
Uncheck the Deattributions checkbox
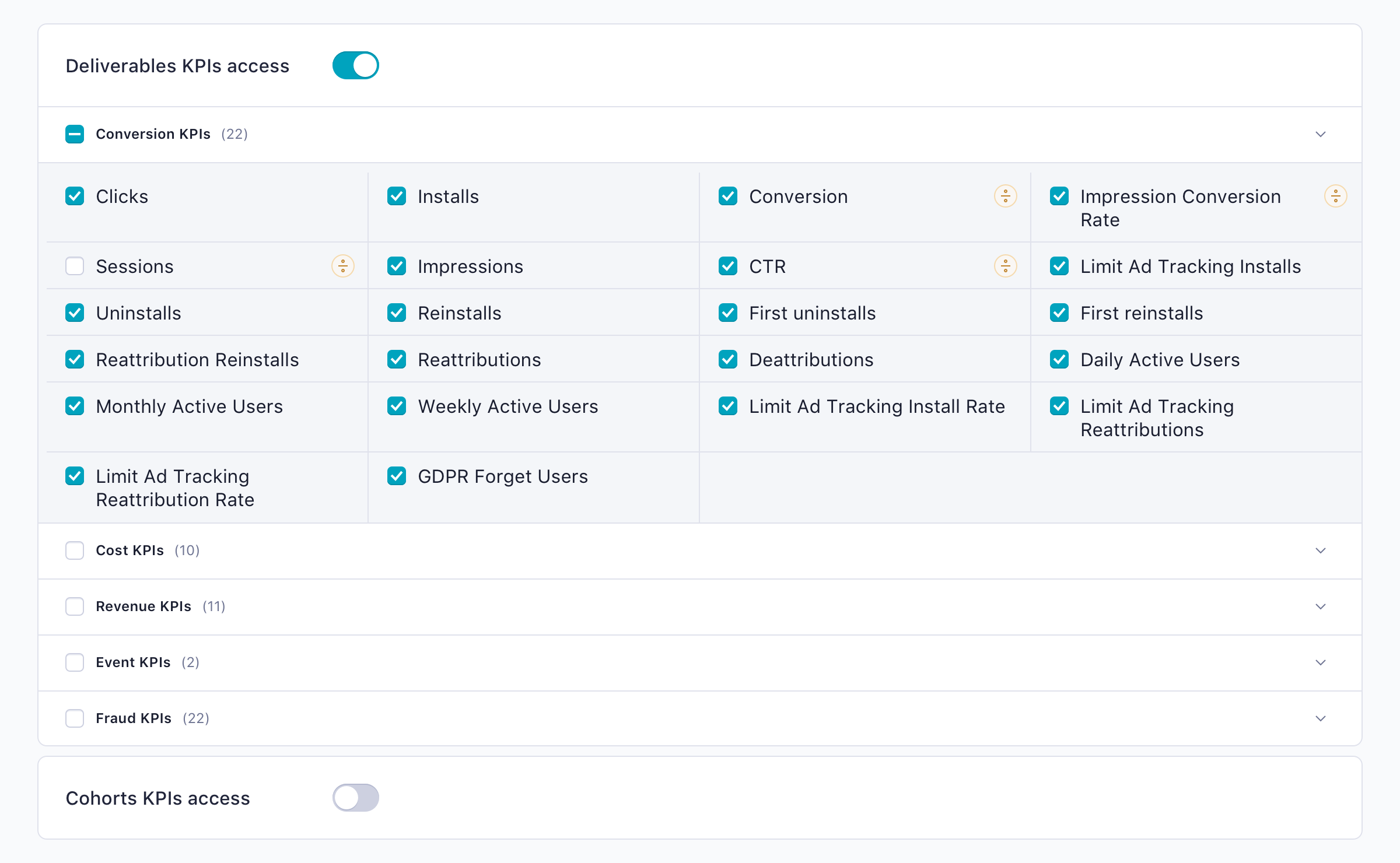[x=728, y=360]
